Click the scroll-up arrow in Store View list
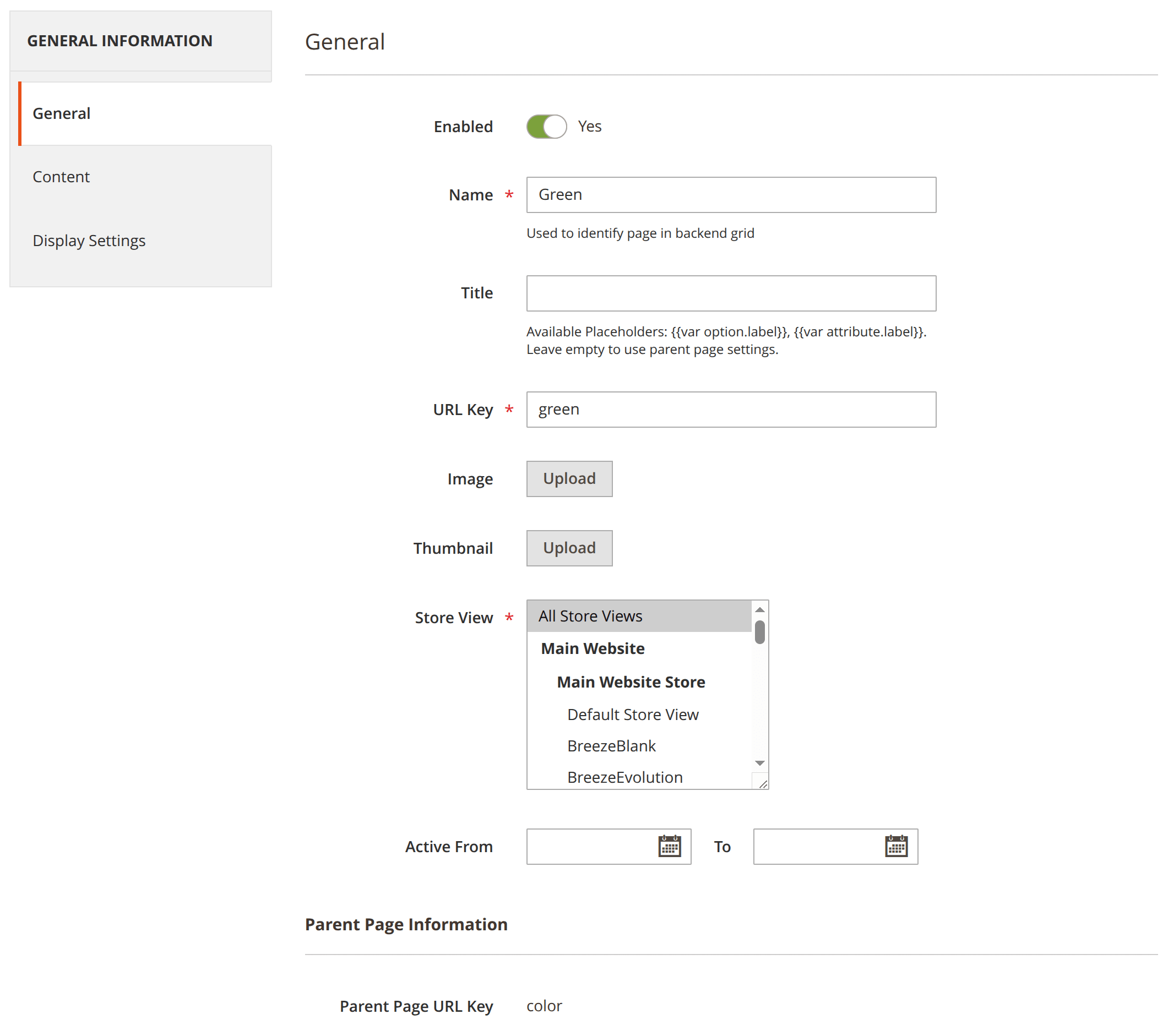Image resolution: width=1168 pixels, height=1036 pixels. pyautogui.click(x=759, y=609)
